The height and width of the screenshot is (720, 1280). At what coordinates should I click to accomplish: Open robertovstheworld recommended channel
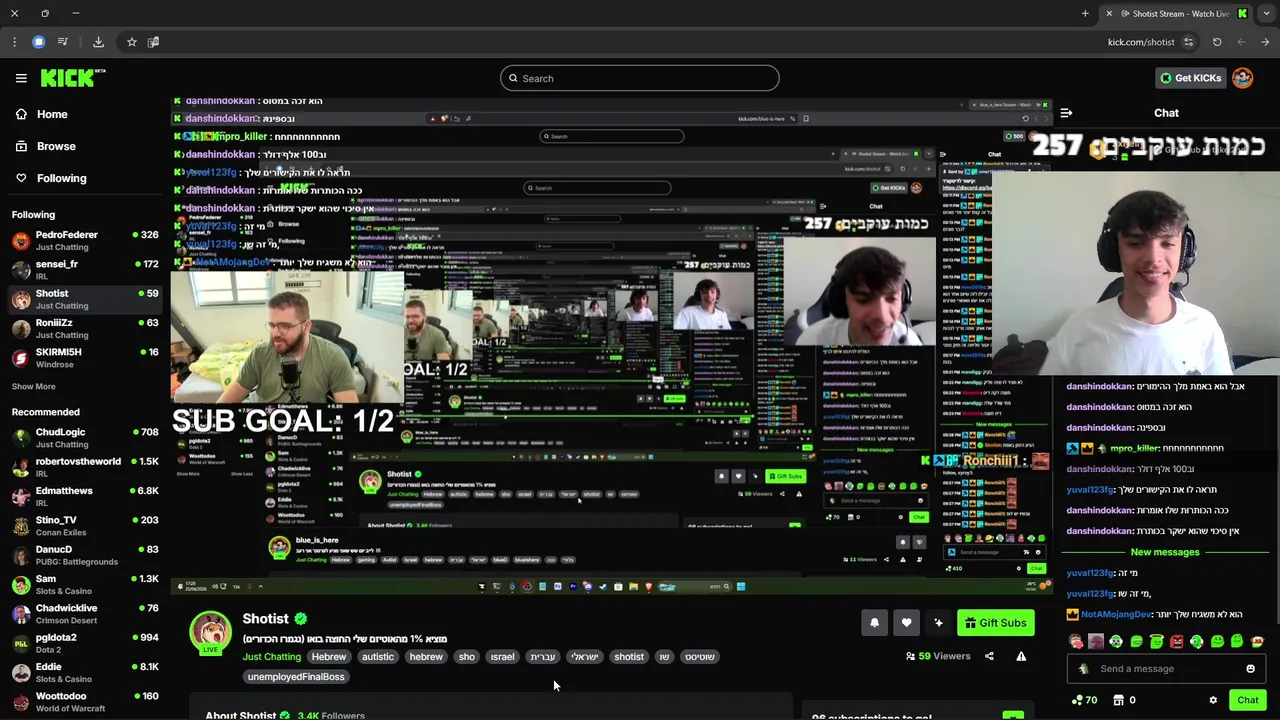85,467
